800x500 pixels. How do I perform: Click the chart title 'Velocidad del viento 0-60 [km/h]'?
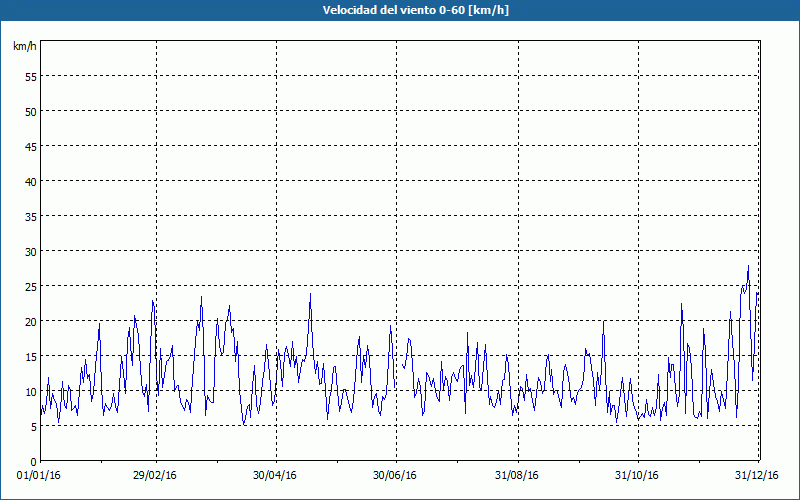416,10
